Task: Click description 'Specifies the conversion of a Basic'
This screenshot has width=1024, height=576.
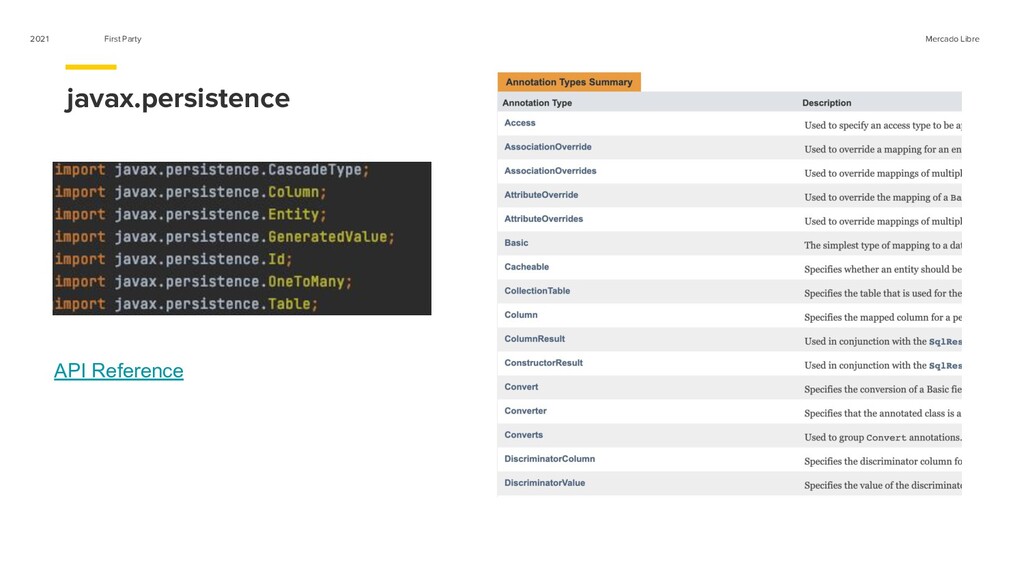Action: 882,389
